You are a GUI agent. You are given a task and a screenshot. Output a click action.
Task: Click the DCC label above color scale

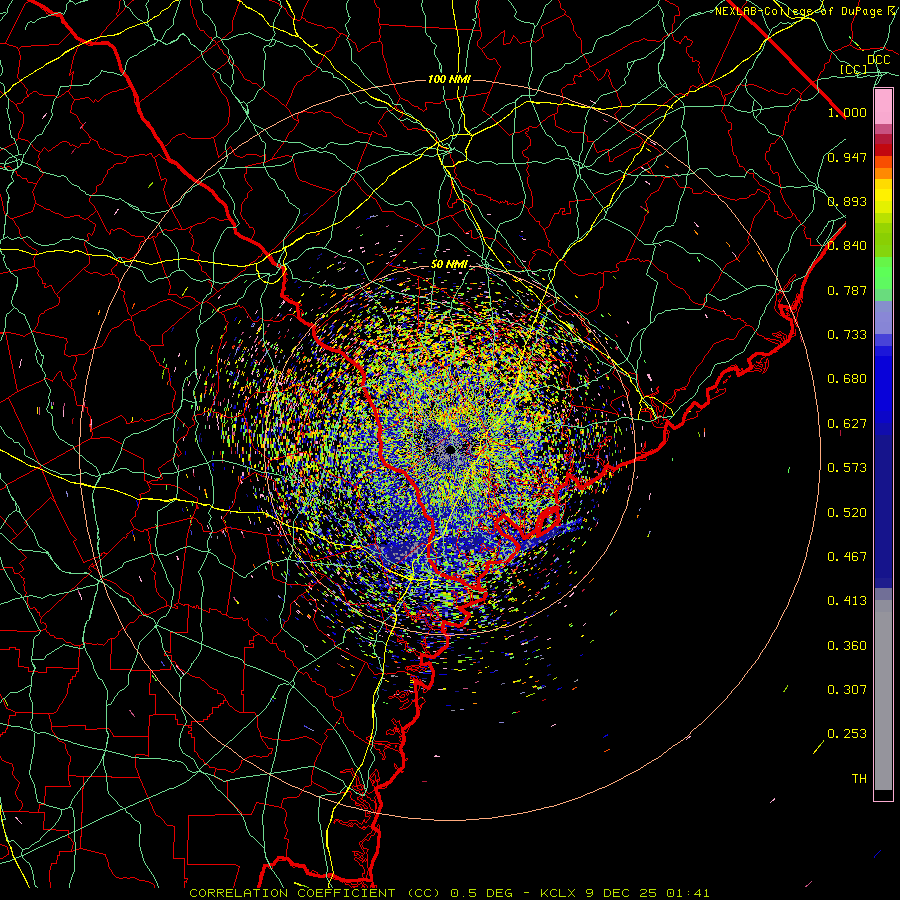coord(879,60)
